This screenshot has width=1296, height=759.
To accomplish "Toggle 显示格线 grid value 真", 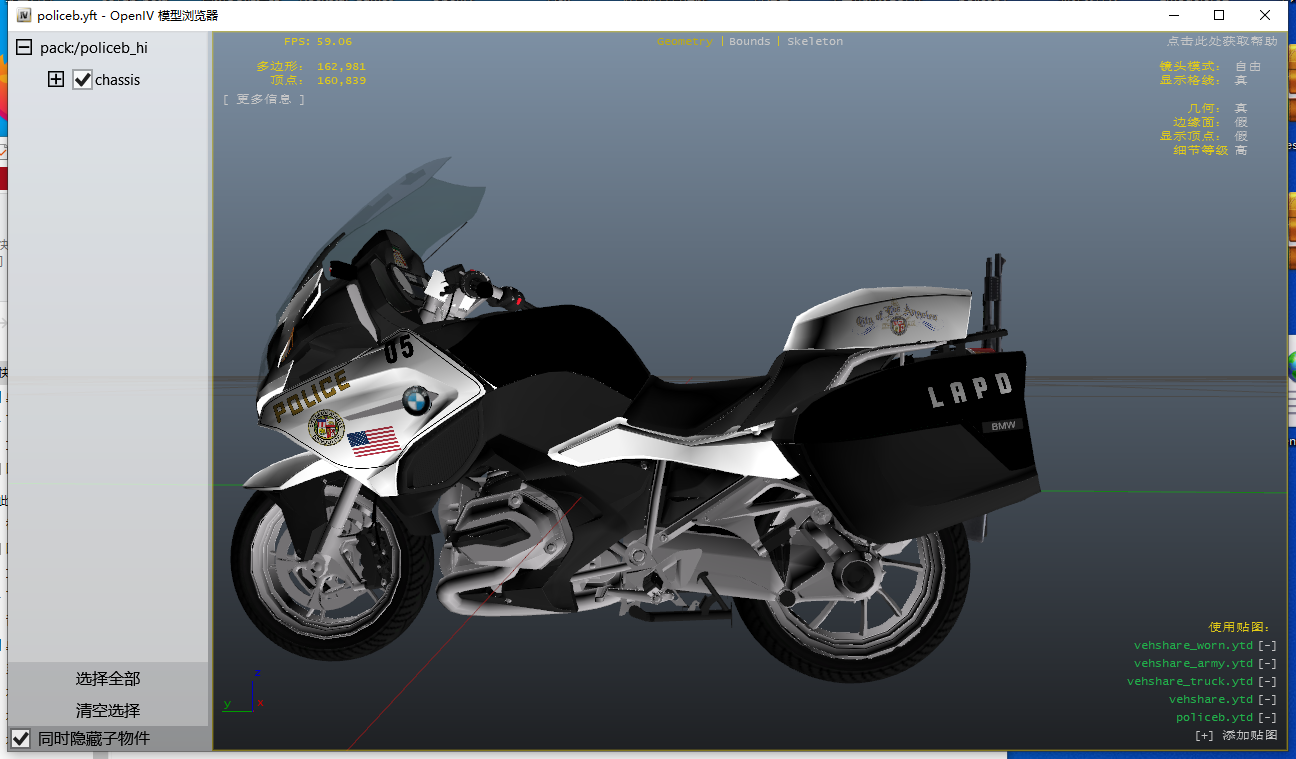I will (1241, 80).
